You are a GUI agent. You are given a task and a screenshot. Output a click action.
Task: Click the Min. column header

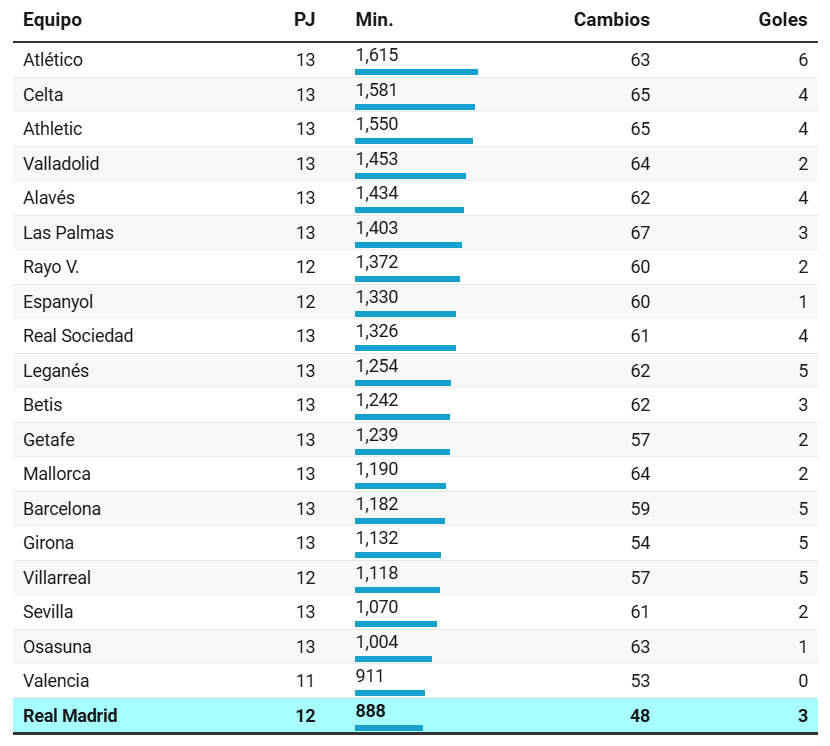click(x=374, y=20)
